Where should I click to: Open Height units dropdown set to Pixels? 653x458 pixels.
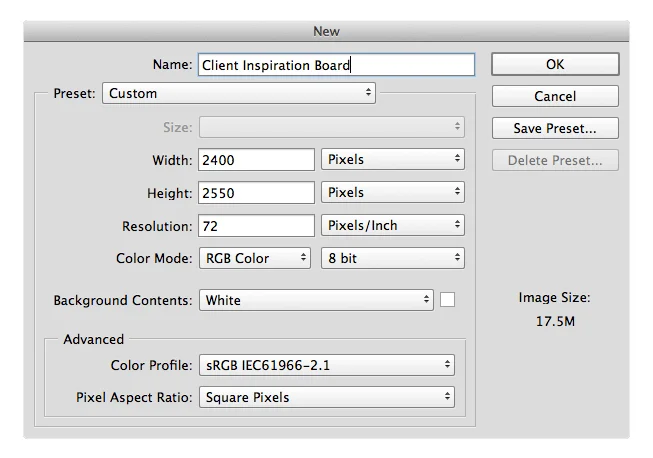(393, 192)
